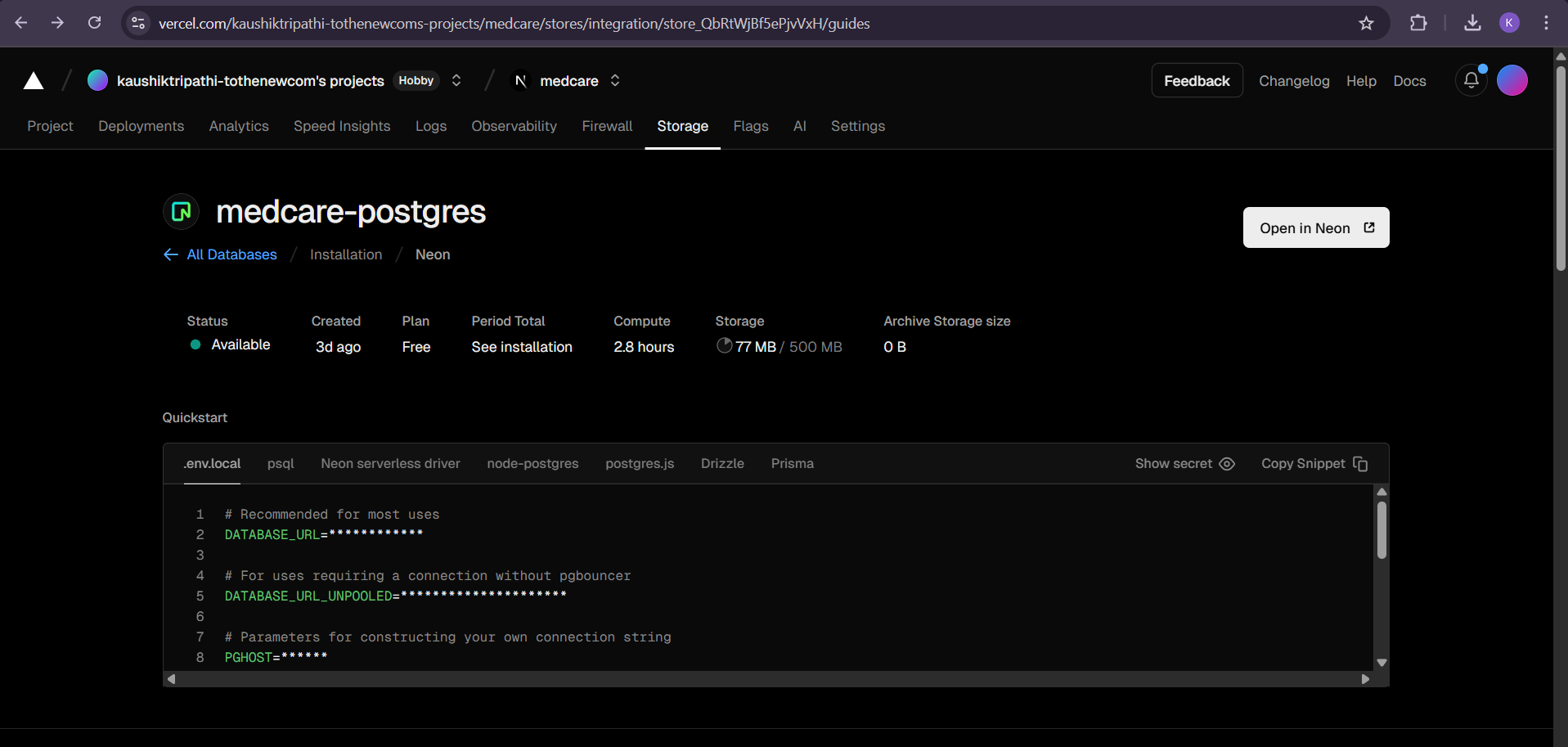Open Chrome profile K avatar
Screen dimensions: 1568x747
tap(1509, 23)
